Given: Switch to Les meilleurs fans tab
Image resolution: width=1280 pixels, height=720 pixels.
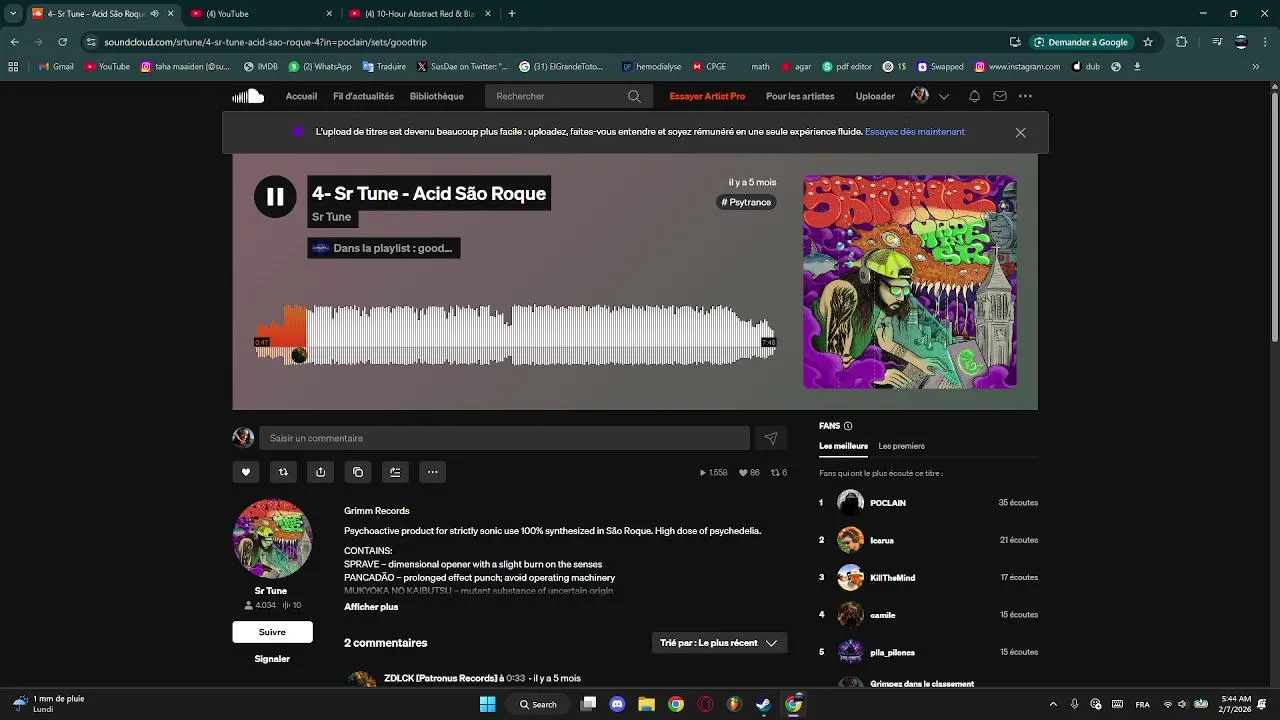Looking at the screenshot, I should point(843,446).
